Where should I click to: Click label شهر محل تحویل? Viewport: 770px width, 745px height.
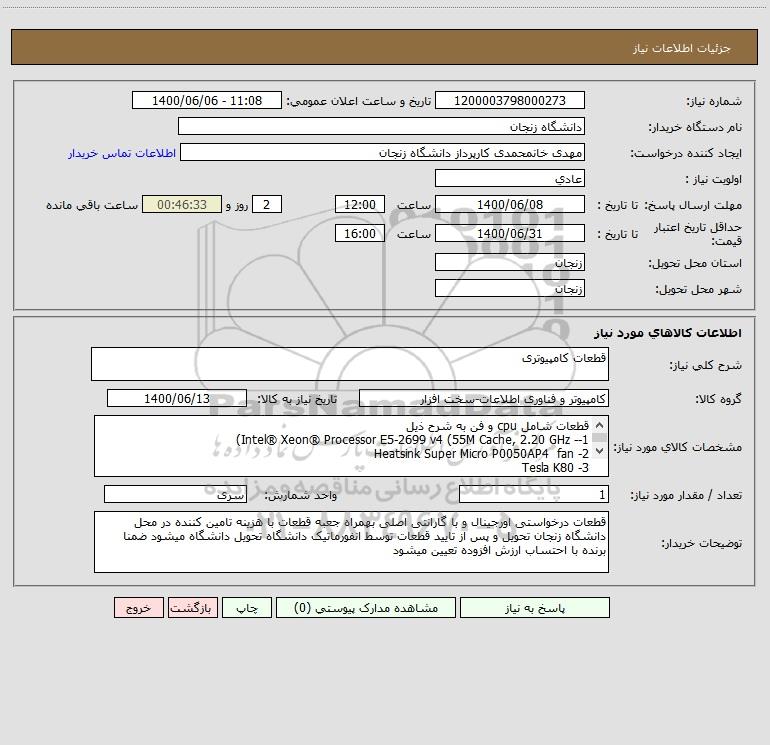(x=699, y=289)
